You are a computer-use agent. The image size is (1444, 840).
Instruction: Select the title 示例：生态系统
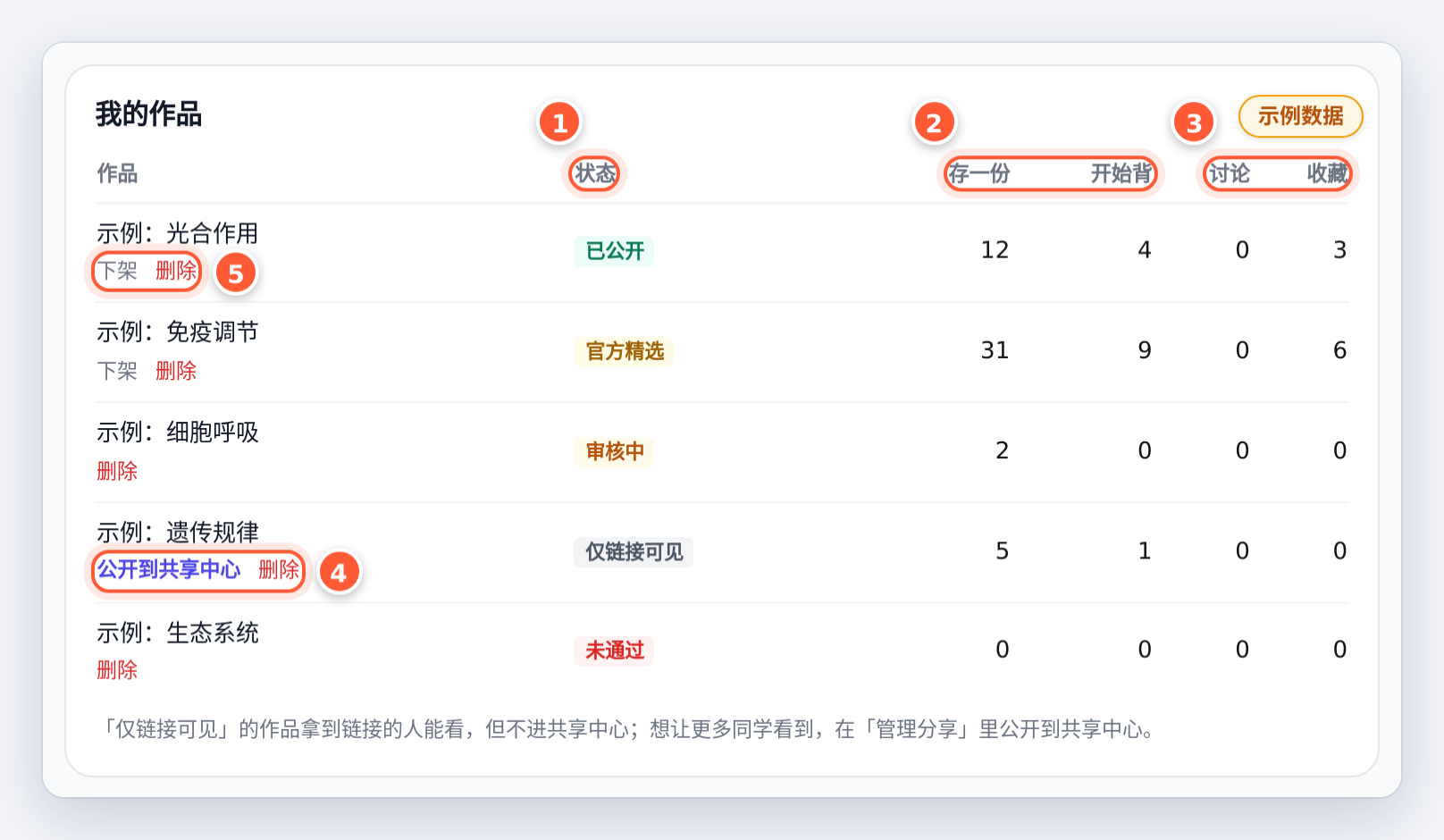point(178,633)
